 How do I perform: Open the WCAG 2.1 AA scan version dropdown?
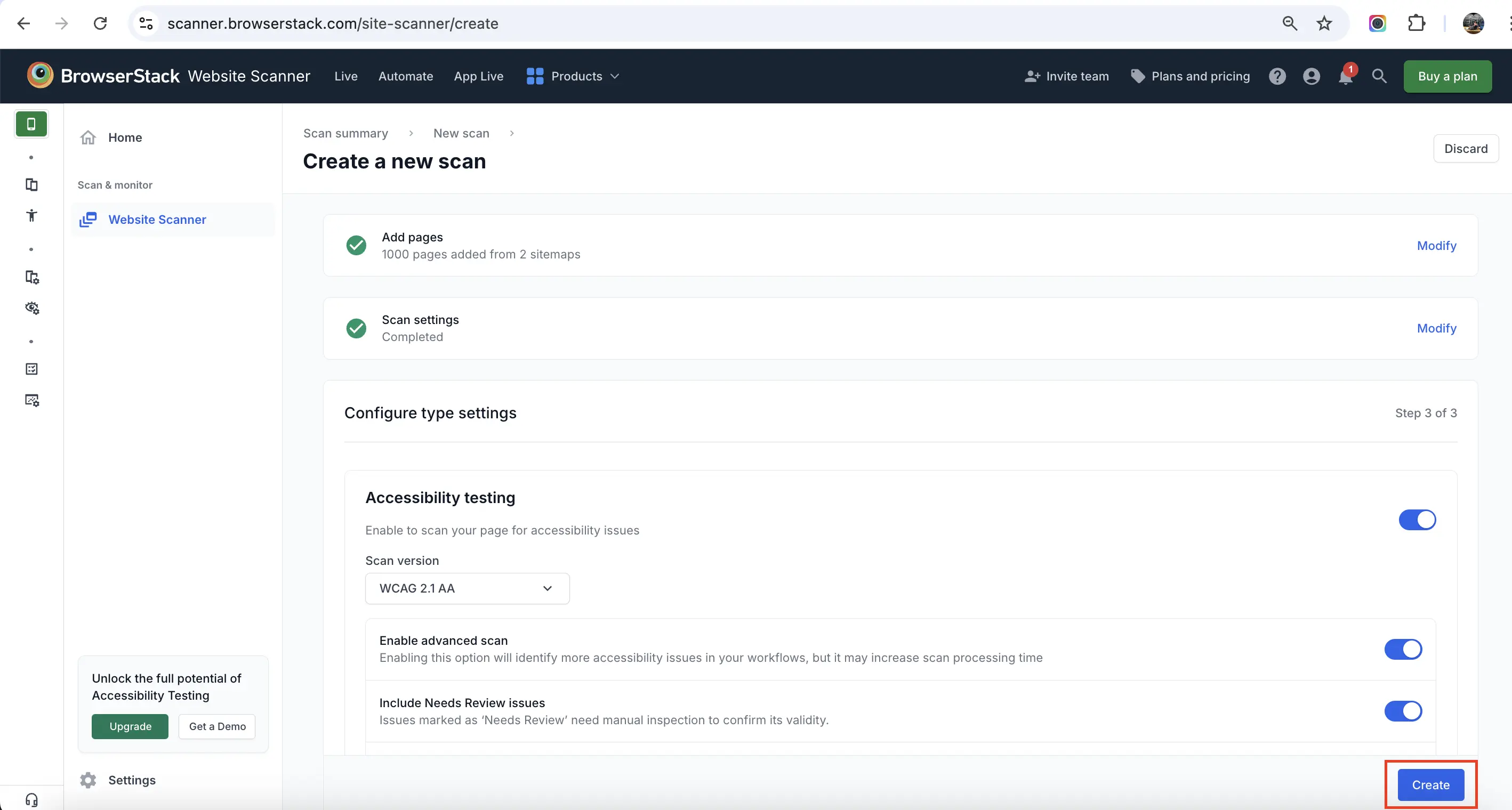[x=467, y=588]
